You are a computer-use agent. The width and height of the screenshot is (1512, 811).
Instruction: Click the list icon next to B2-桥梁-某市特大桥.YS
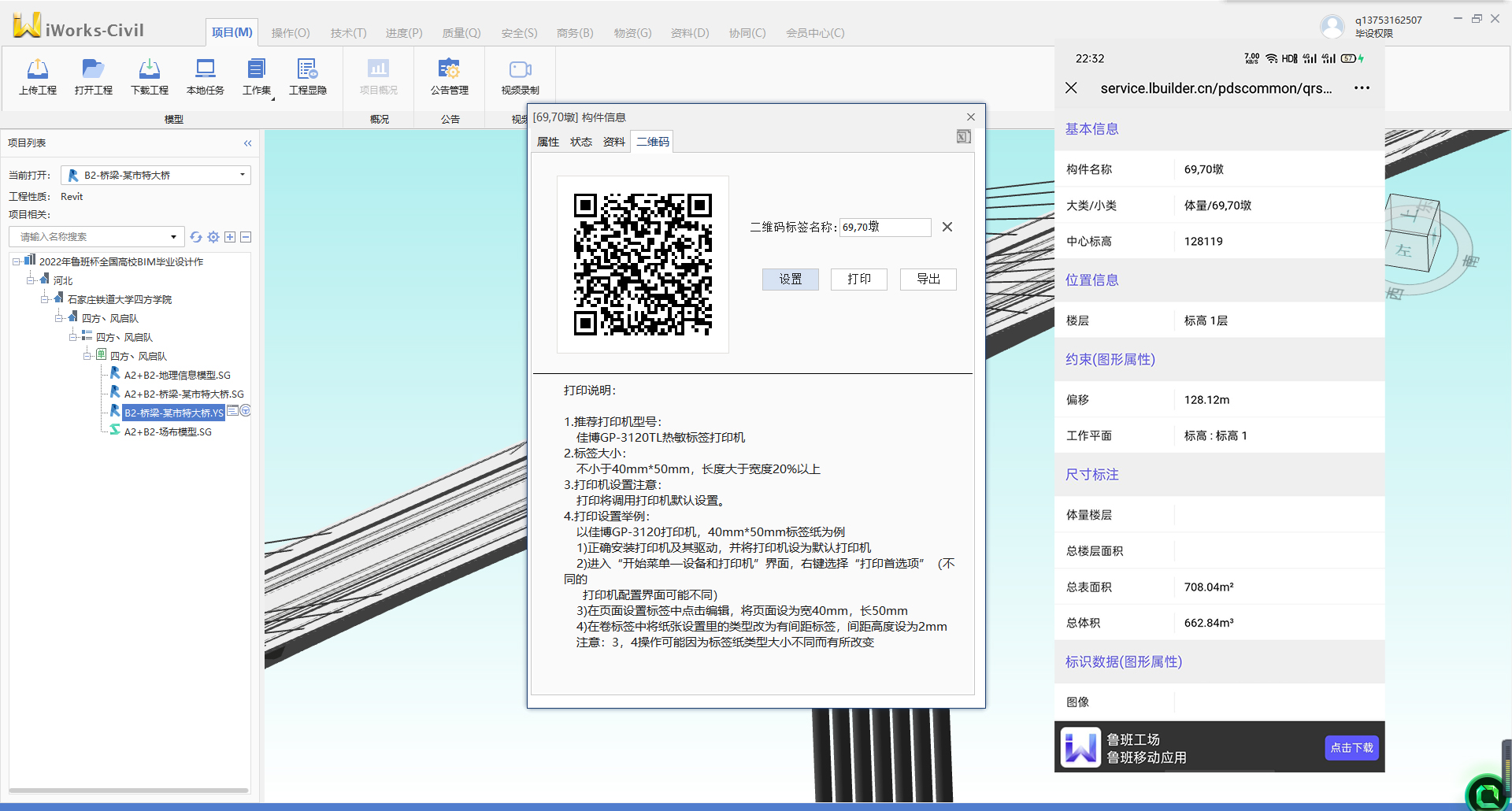pyautogui.click(x=232, y=411)
